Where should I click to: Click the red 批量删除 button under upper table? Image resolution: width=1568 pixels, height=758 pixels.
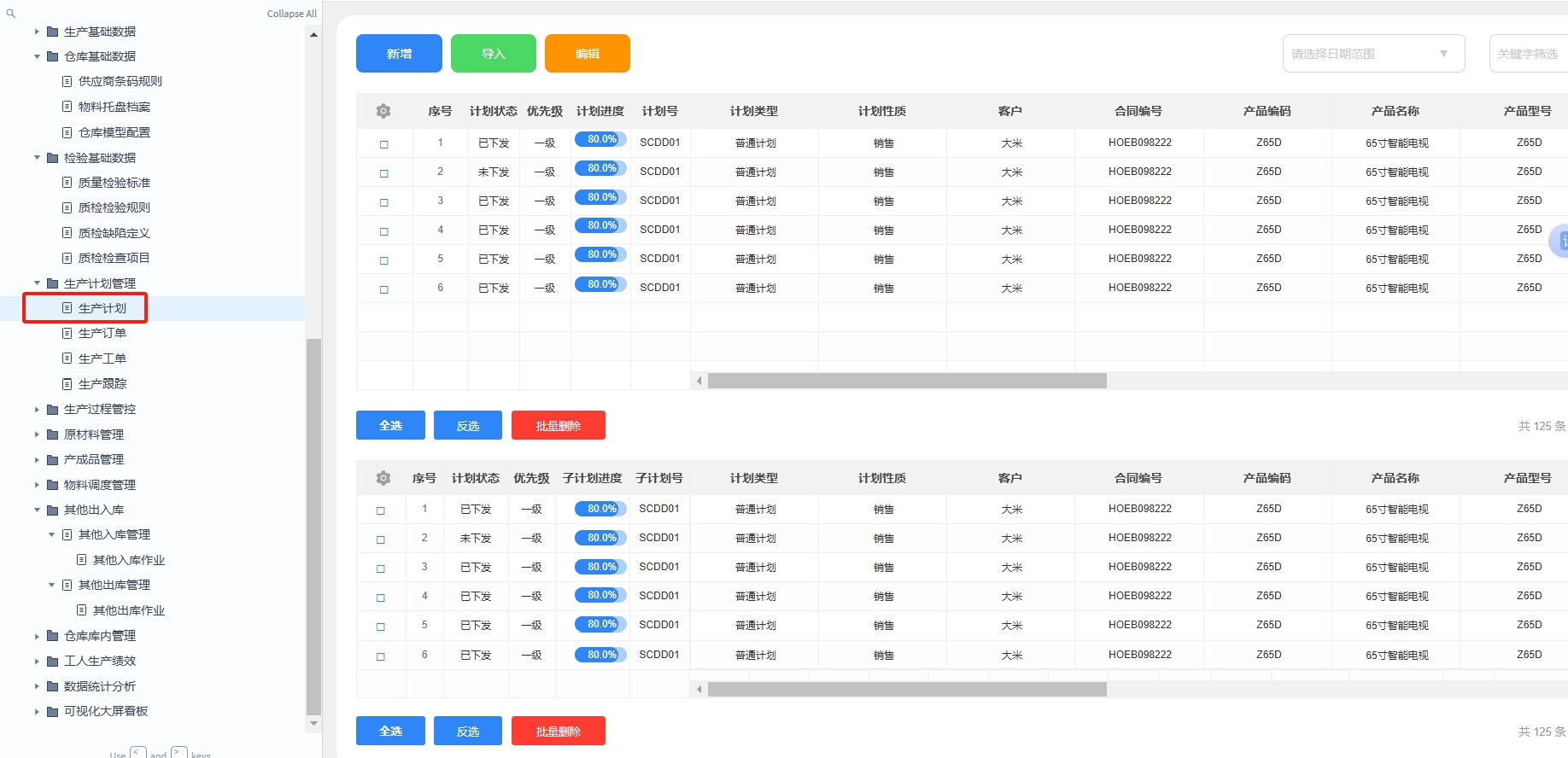(558, 425)
